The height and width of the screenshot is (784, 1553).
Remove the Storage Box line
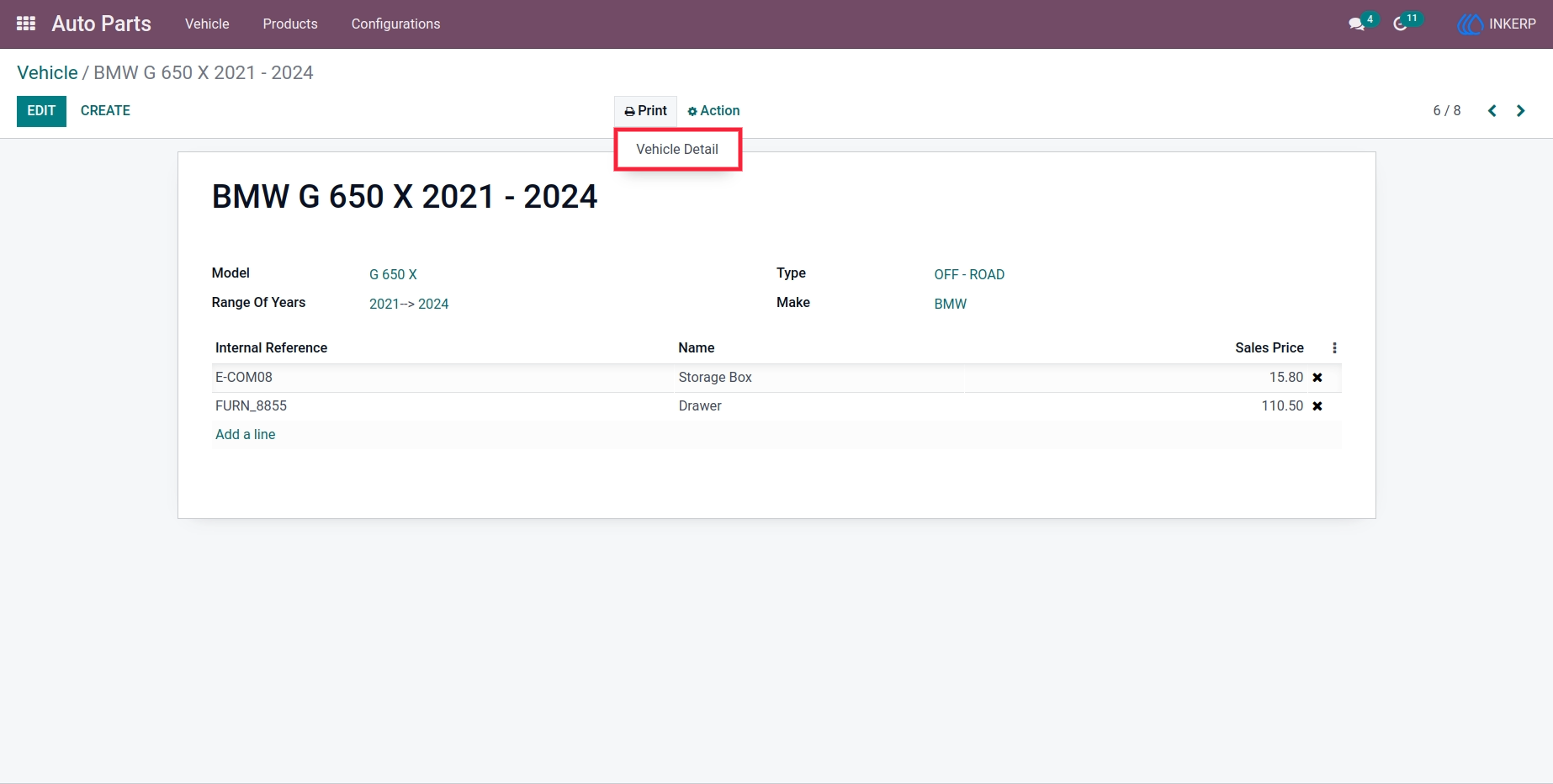coord(1317,378)
